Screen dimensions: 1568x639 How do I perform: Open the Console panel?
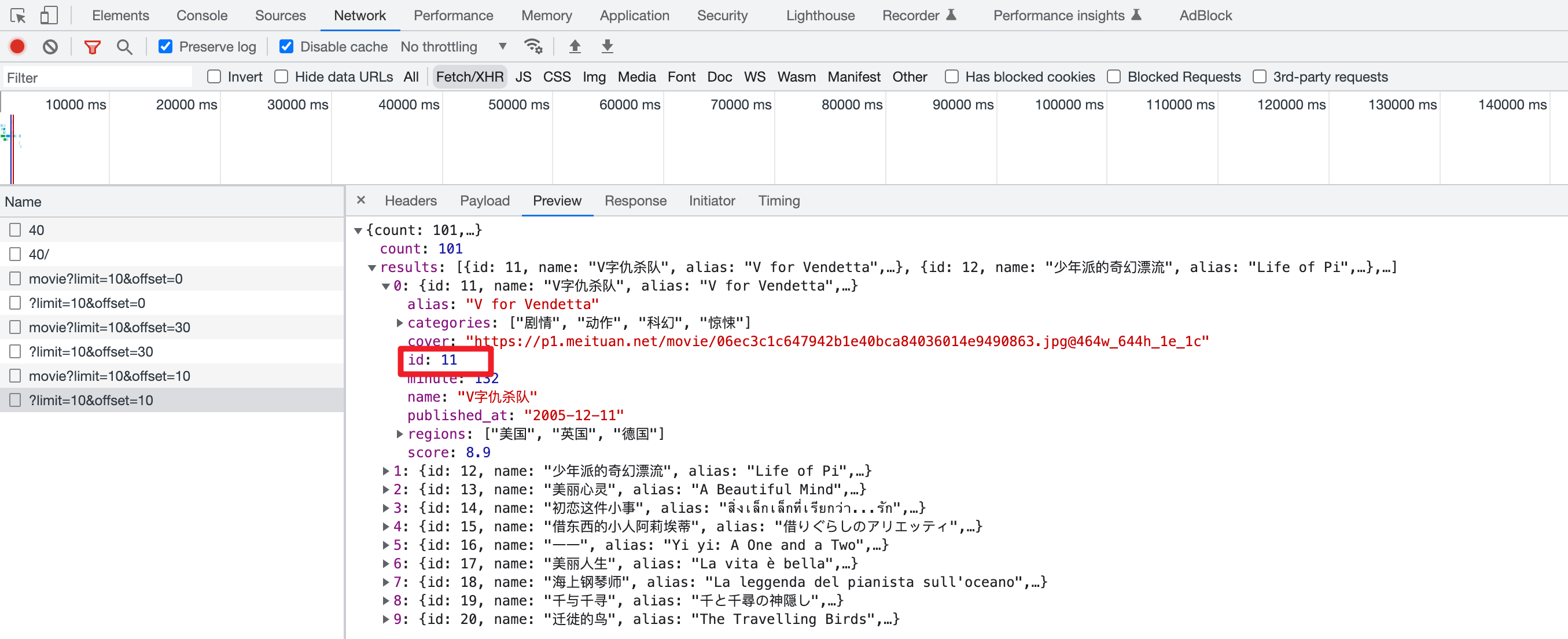[x=202, y=16]
